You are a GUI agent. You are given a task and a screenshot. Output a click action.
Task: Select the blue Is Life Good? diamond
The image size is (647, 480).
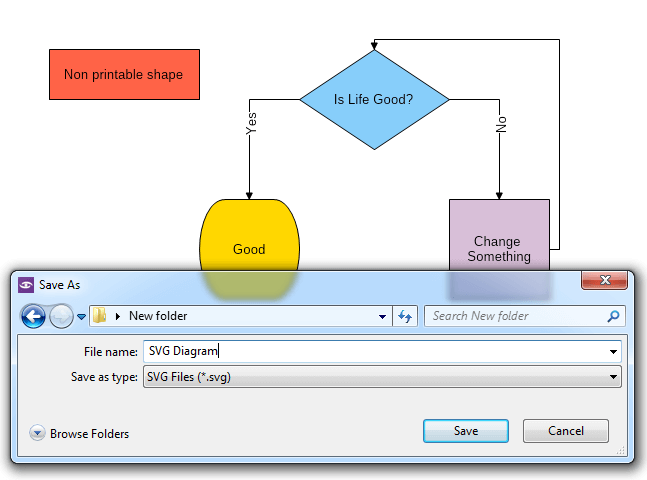point(374,100)
